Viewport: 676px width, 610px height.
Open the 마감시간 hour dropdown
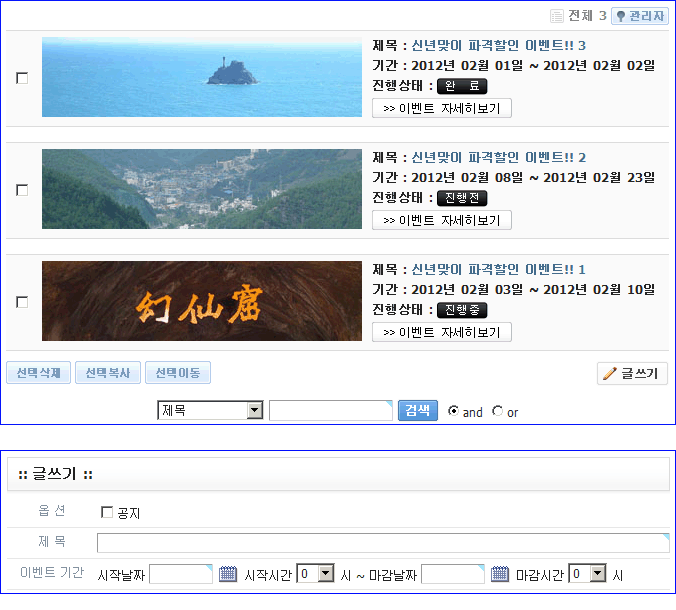click(x=598, y=574)
